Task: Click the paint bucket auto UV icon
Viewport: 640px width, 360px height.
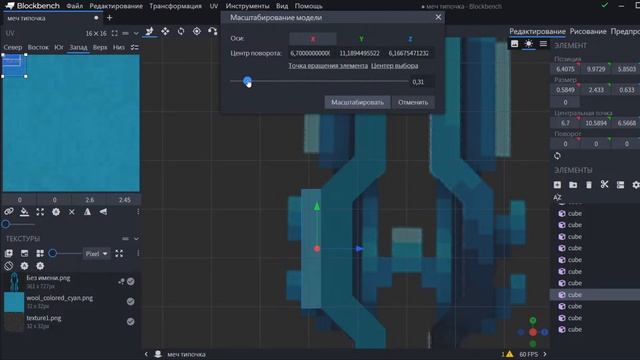Action: [x=24, y=212]
